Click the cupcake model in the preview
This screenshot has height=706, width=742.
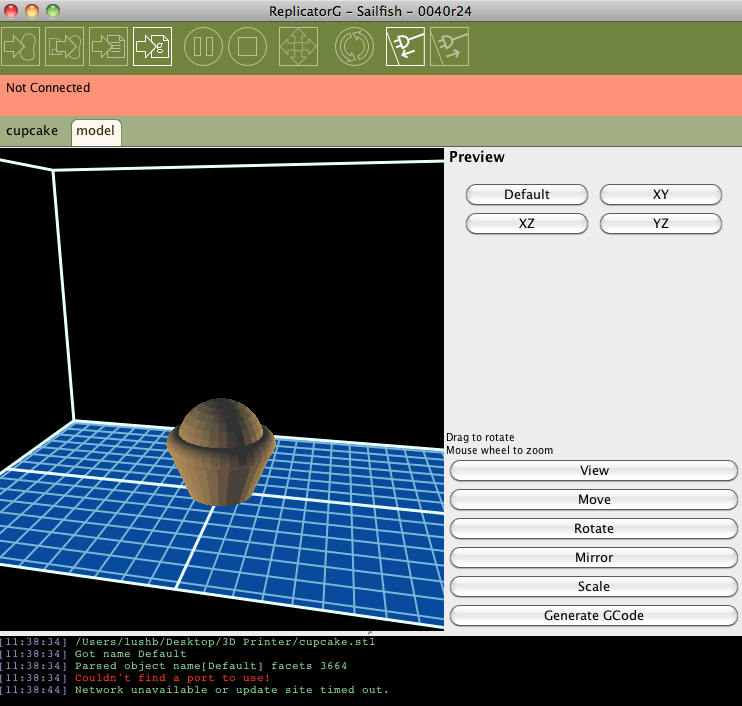point(221,452)
